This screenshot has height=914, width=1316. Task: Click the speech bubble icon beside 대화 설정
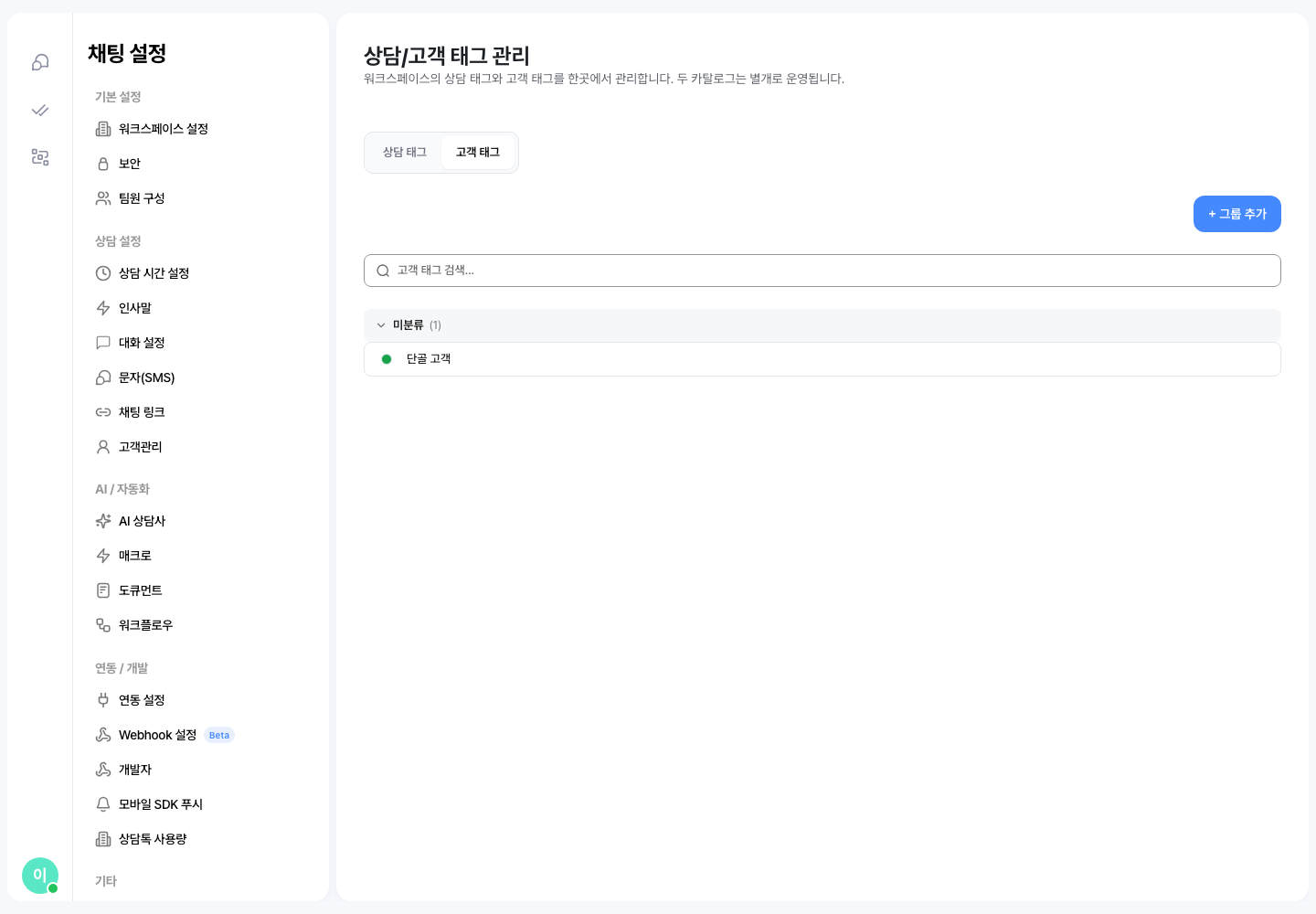[x=103, y=343]
